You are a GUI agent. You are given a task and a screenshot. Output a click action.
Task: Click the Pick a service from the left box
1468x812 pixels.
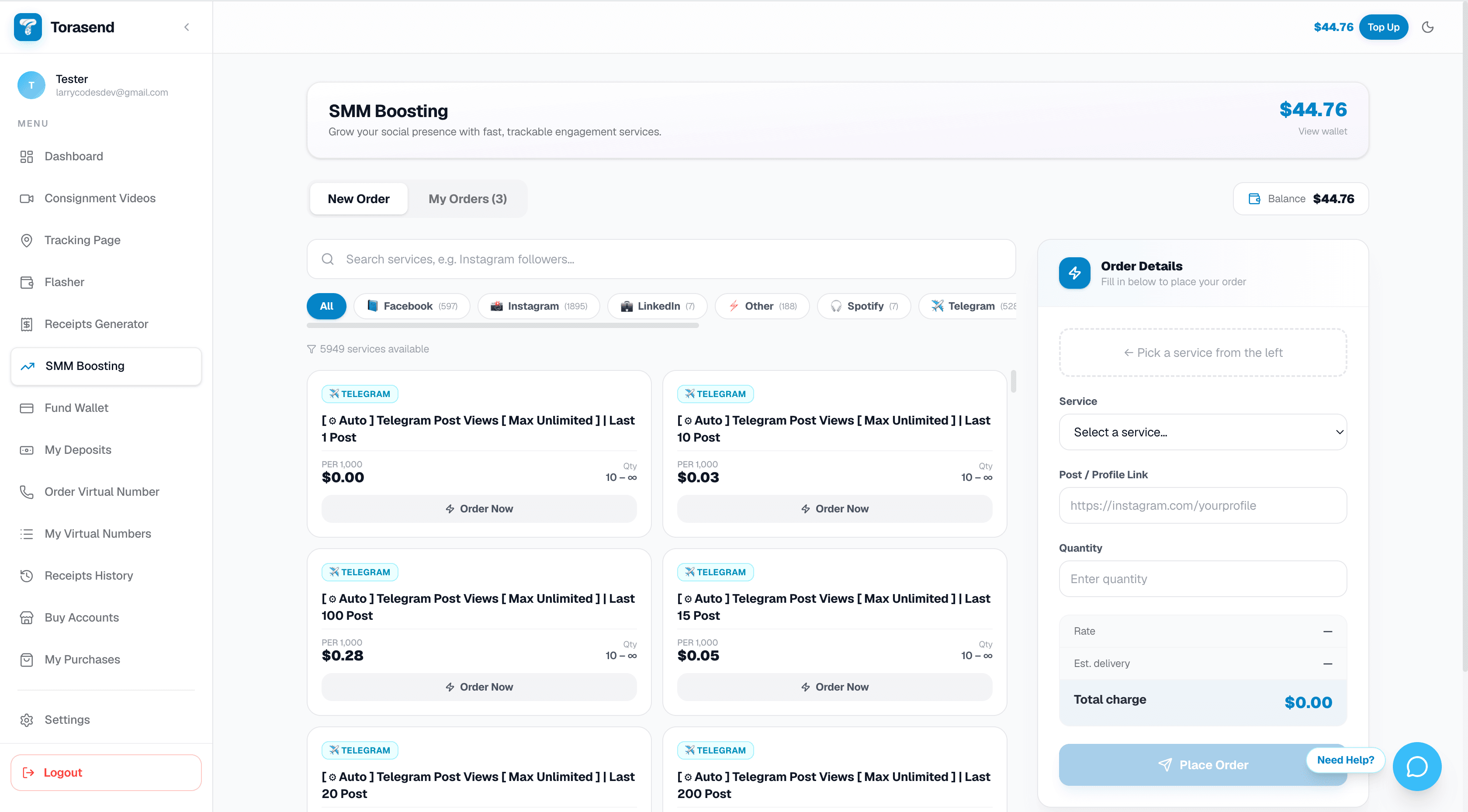[x=1203, y=353]
